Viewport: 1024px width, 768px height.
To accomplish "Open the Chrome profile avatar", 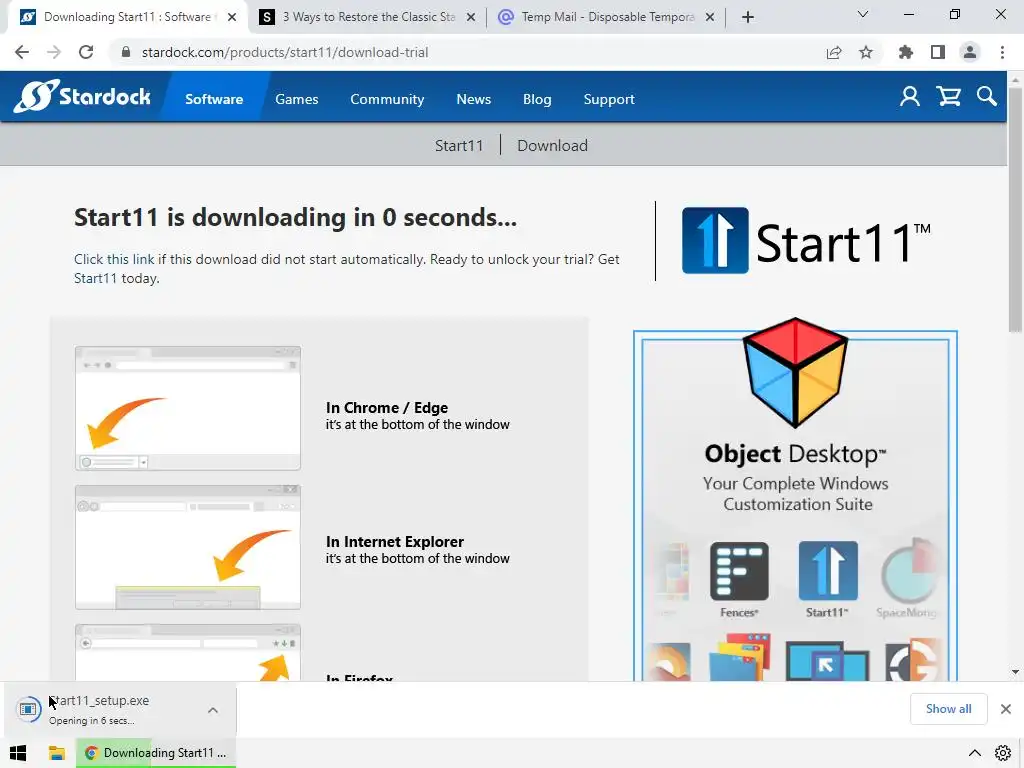I will pos(970,52).
